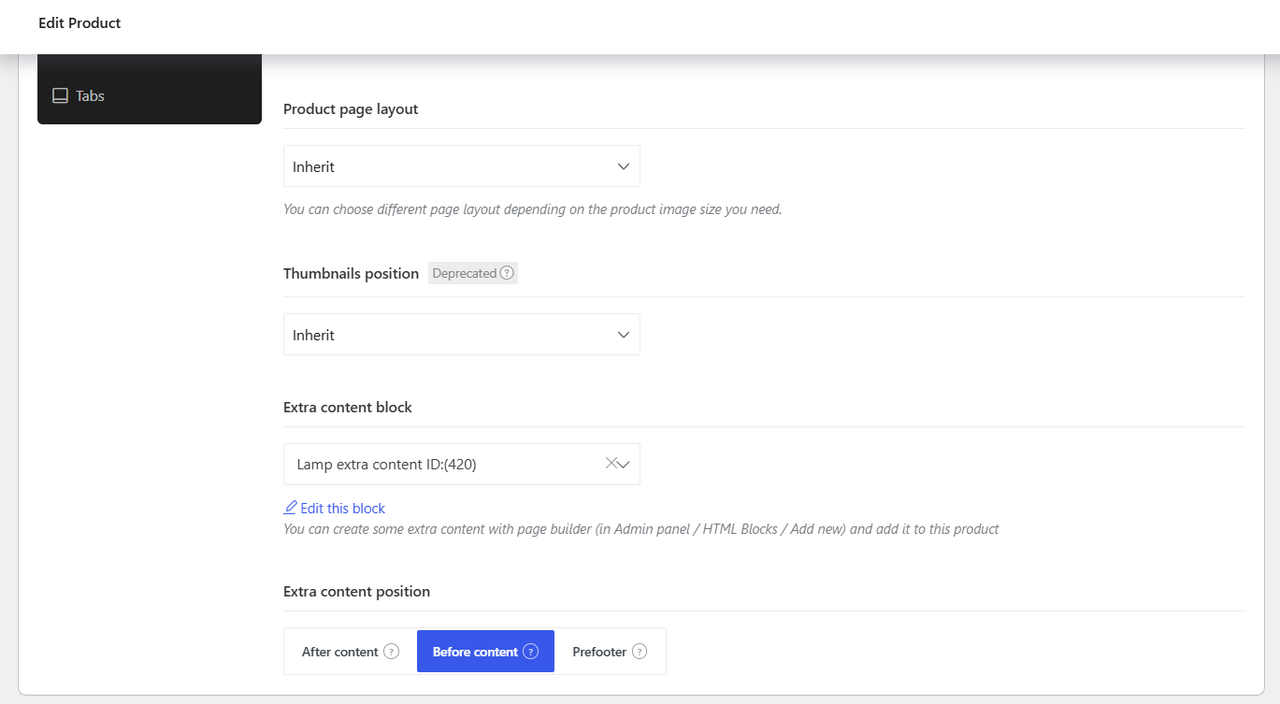Open the Tabs sidebar item
The width and height of the screenshot is (1280, 704).
pyautogui.click(x=149, y=96)
